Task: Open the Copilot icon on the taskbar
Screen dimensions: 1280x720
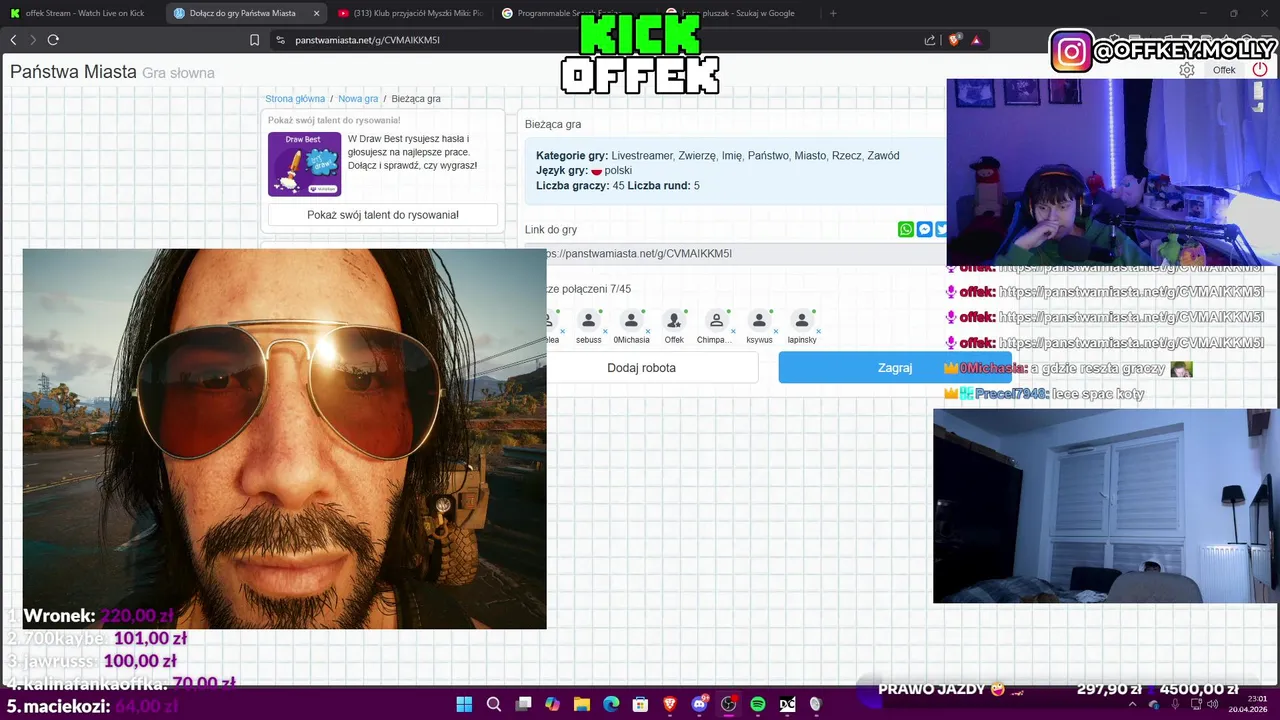Action: pyautogui.click(x=553, y=704)
